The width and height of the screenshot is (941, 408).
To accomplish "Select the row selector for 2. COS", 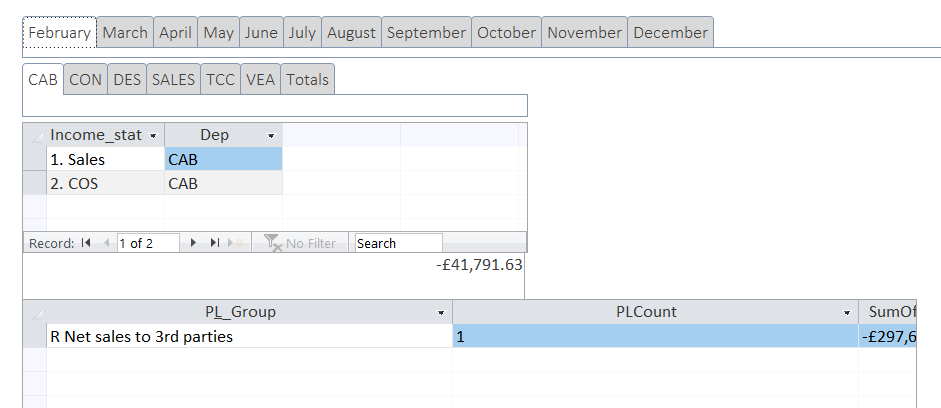I will 34,184.
